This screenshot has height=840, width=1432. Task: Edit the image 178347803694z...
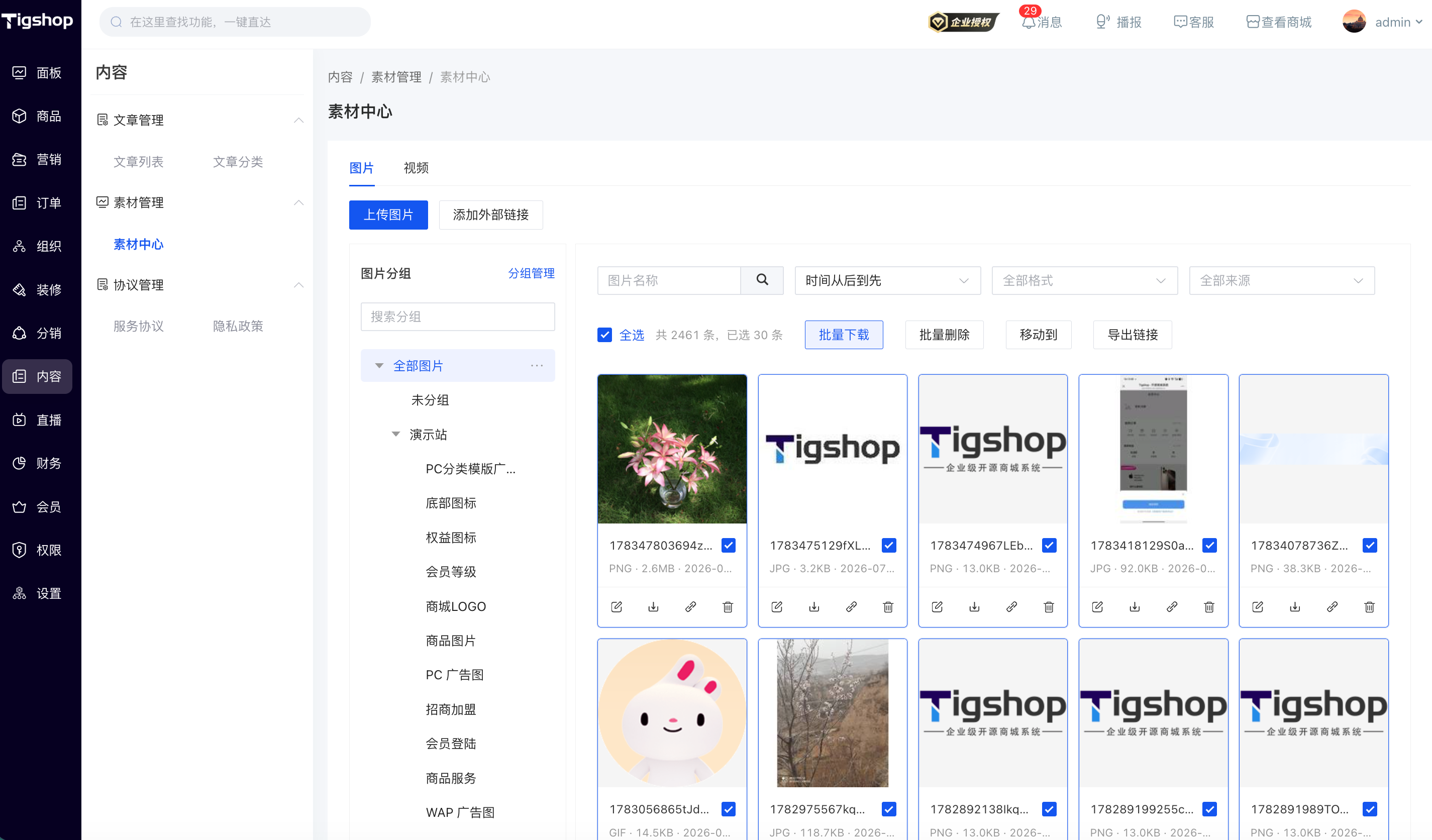coord(617,607)
